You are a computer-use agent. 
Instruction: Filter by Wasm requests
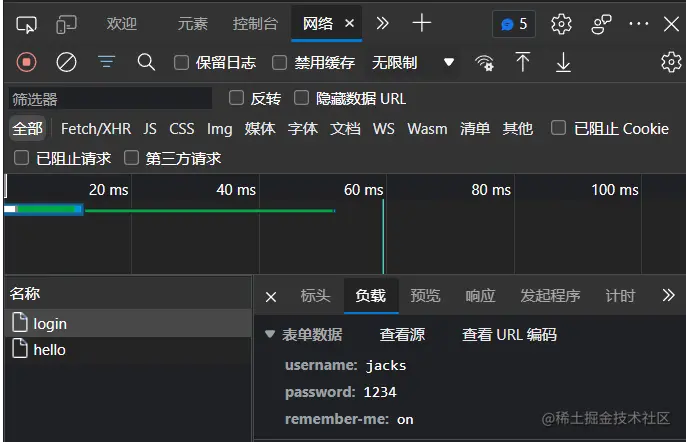[x=427, y=129]
